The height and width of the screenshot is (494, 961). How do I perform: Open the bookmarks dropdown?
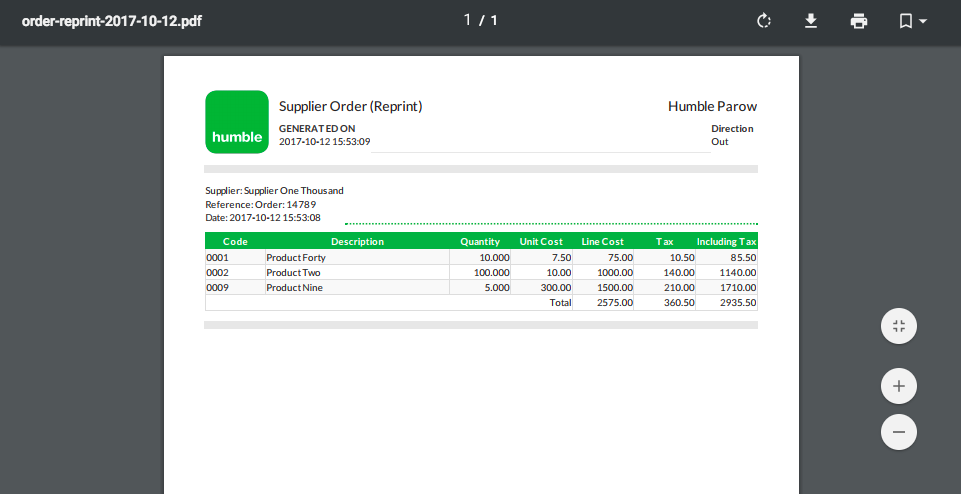pos(913,21)
